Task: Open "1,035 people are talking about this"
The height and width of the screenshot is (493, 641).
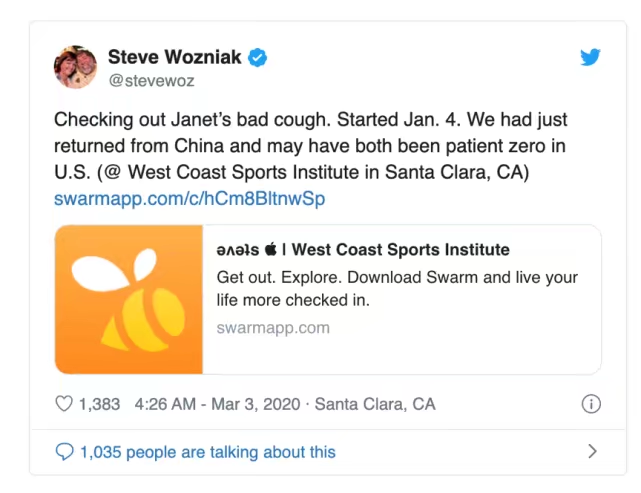Action: [x=208, y=452]
